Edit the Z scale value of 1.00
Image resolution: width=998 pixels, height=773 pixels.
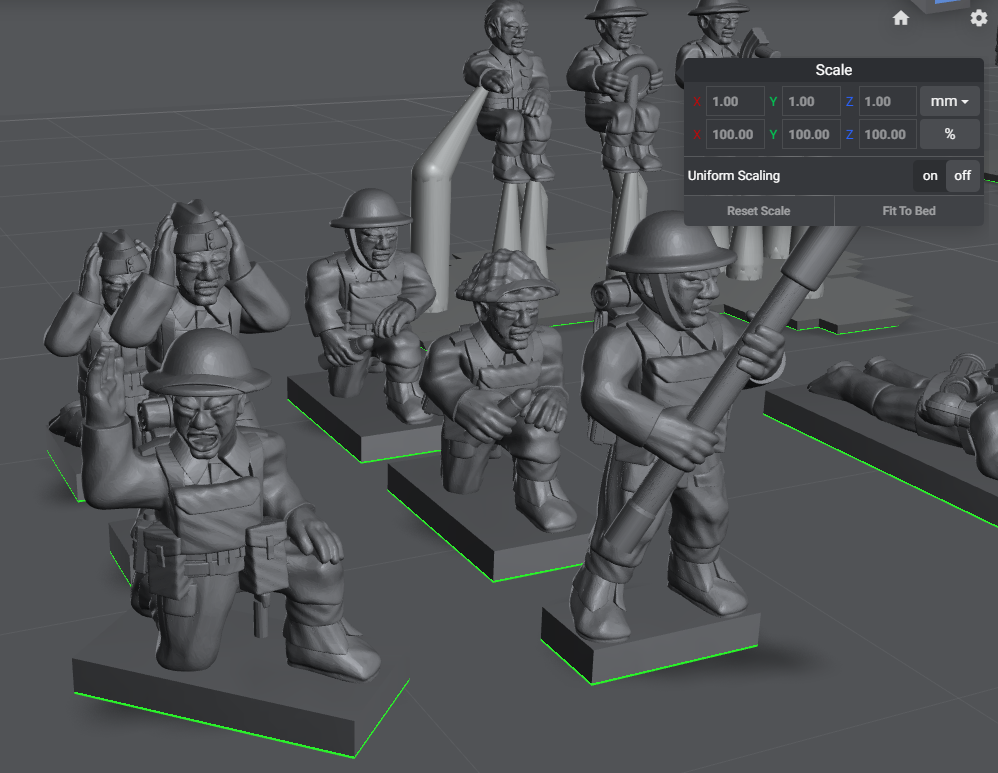pos(886,100)
